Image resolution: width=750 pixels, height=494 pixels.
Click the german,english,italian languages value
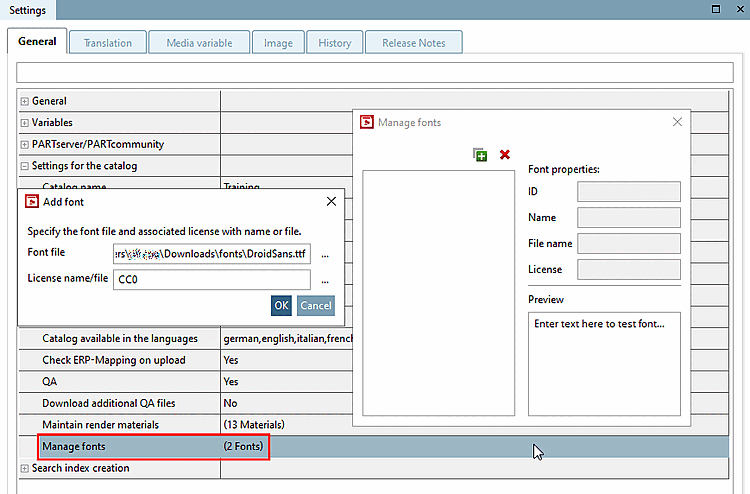[x=287, y=339]
